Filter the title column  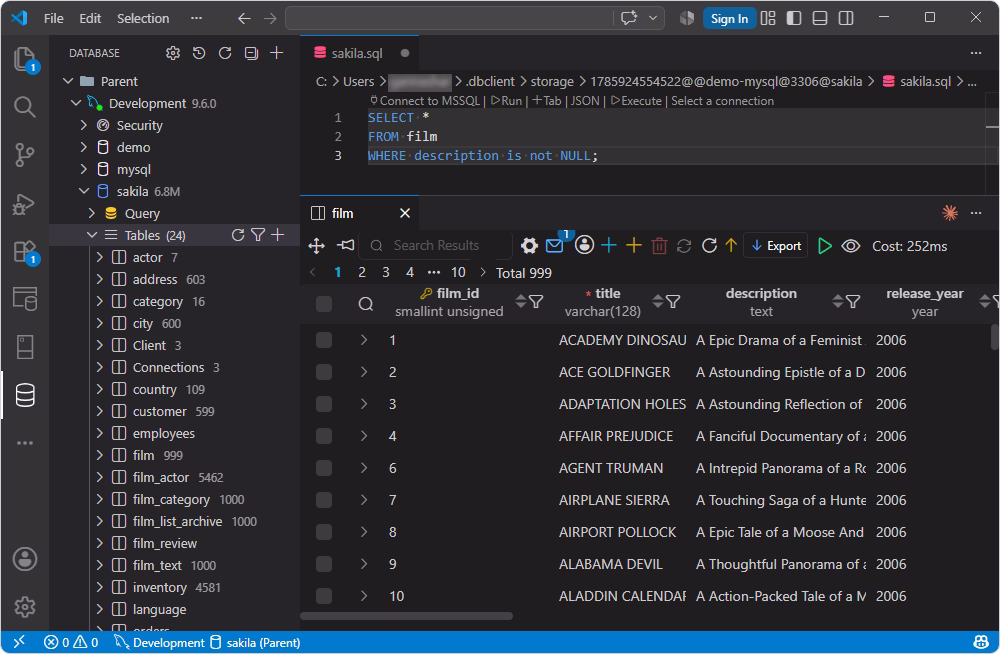point(673,302)
